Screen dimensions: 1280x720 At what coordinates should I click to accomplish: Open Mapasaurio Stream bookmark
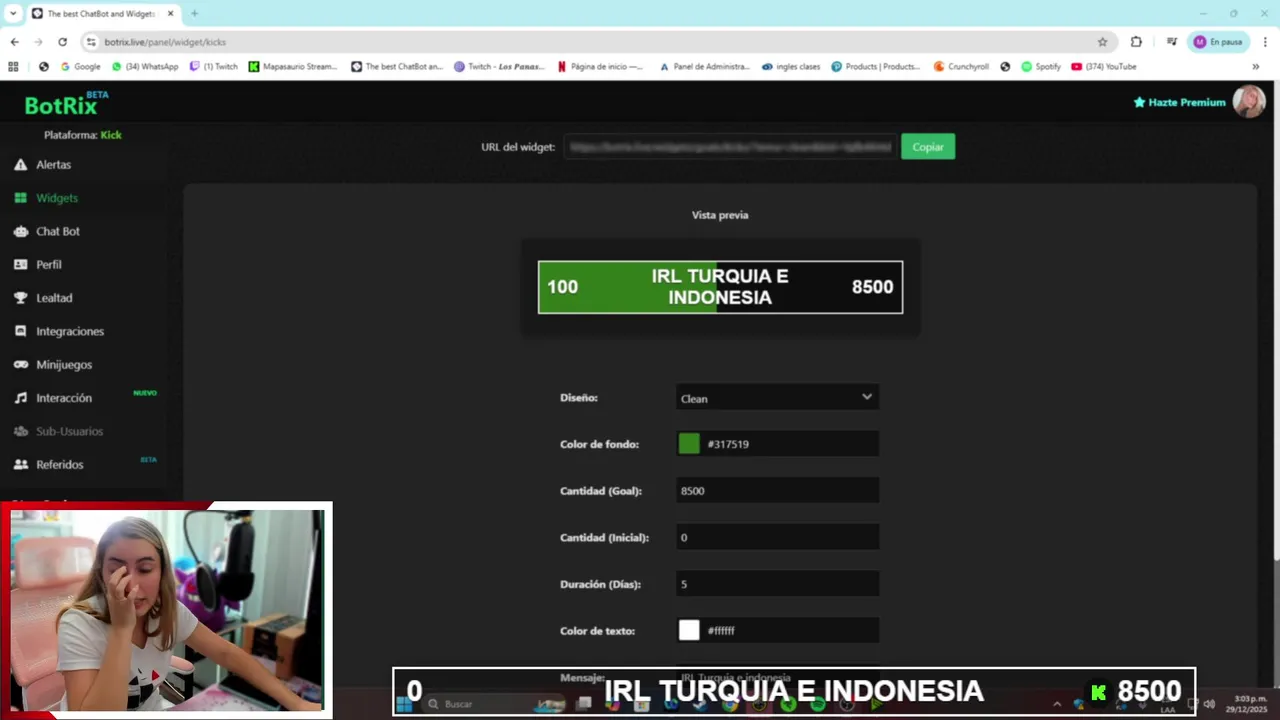(x=293, y=67)
